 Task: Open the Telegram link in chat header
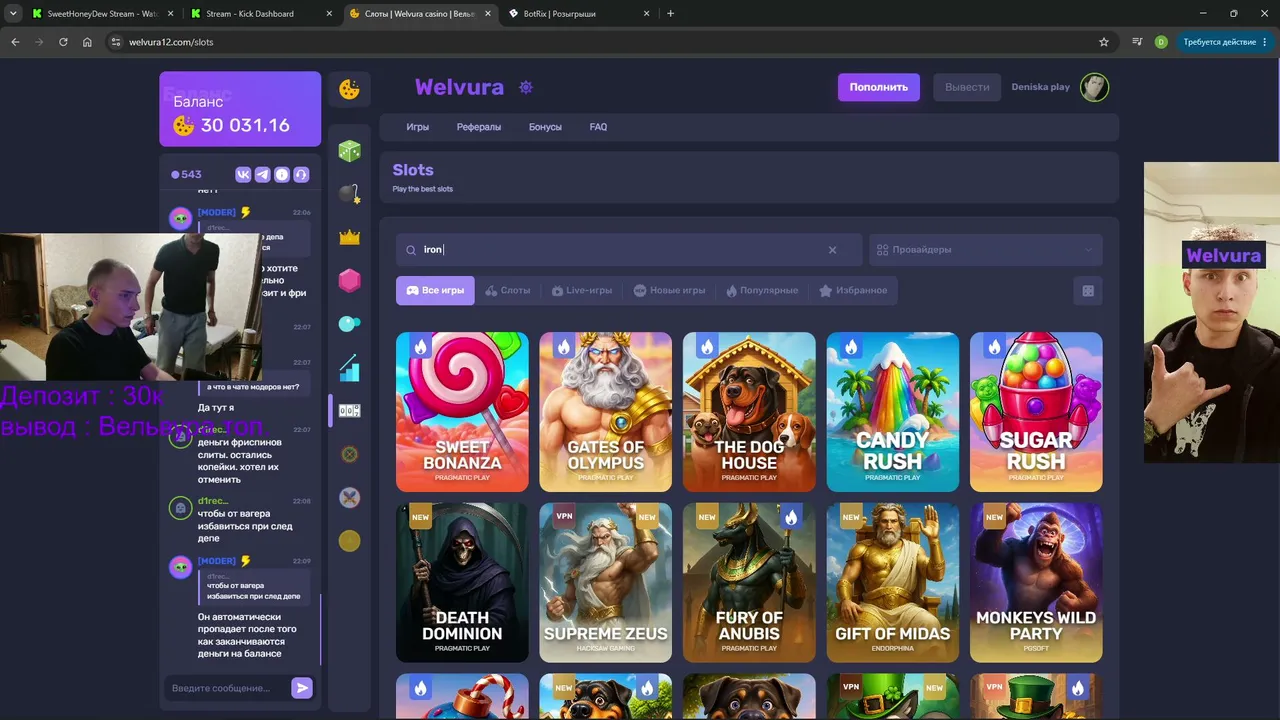(262, 174)
